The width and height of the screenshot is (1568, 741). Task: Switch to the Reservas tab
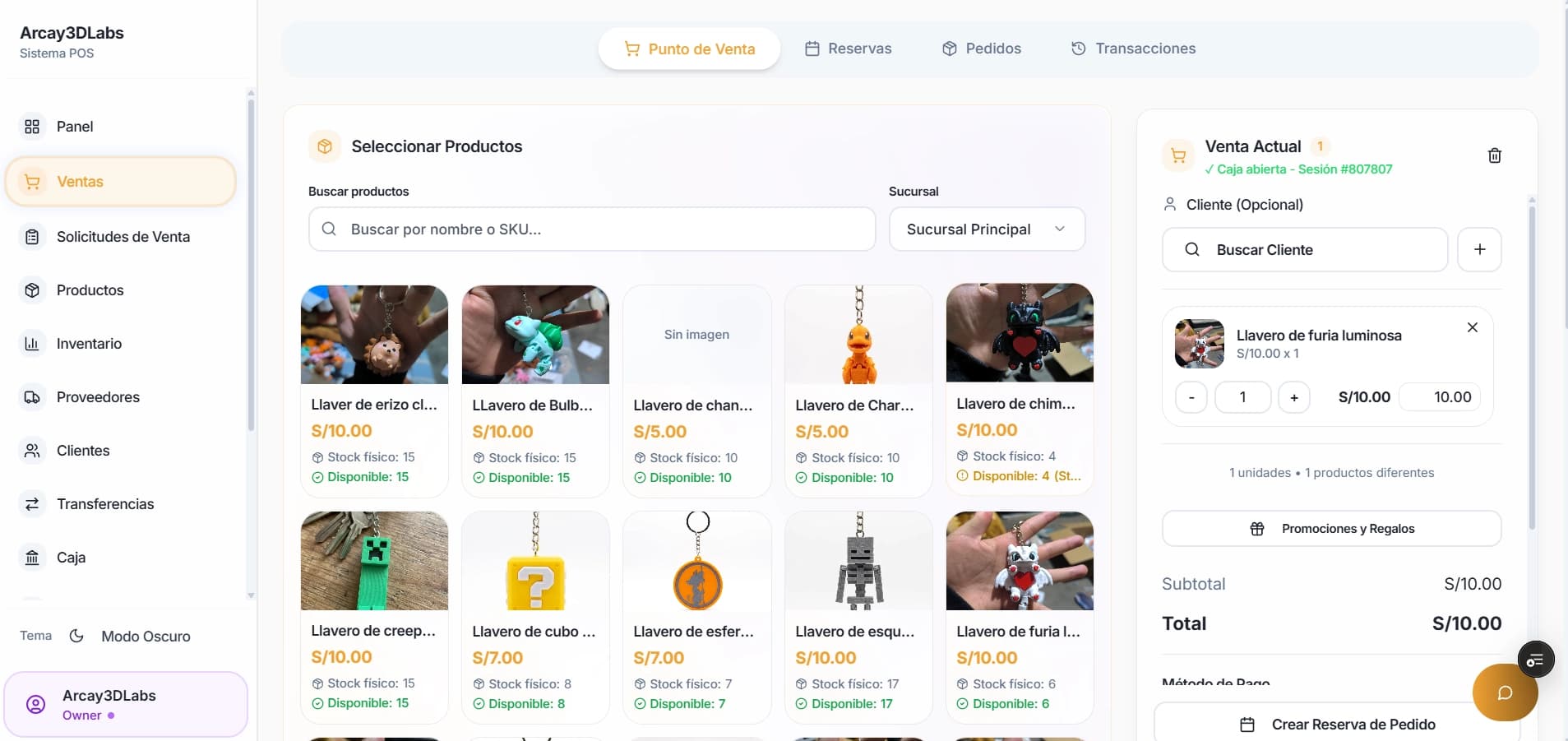click(x=848, y=49)
